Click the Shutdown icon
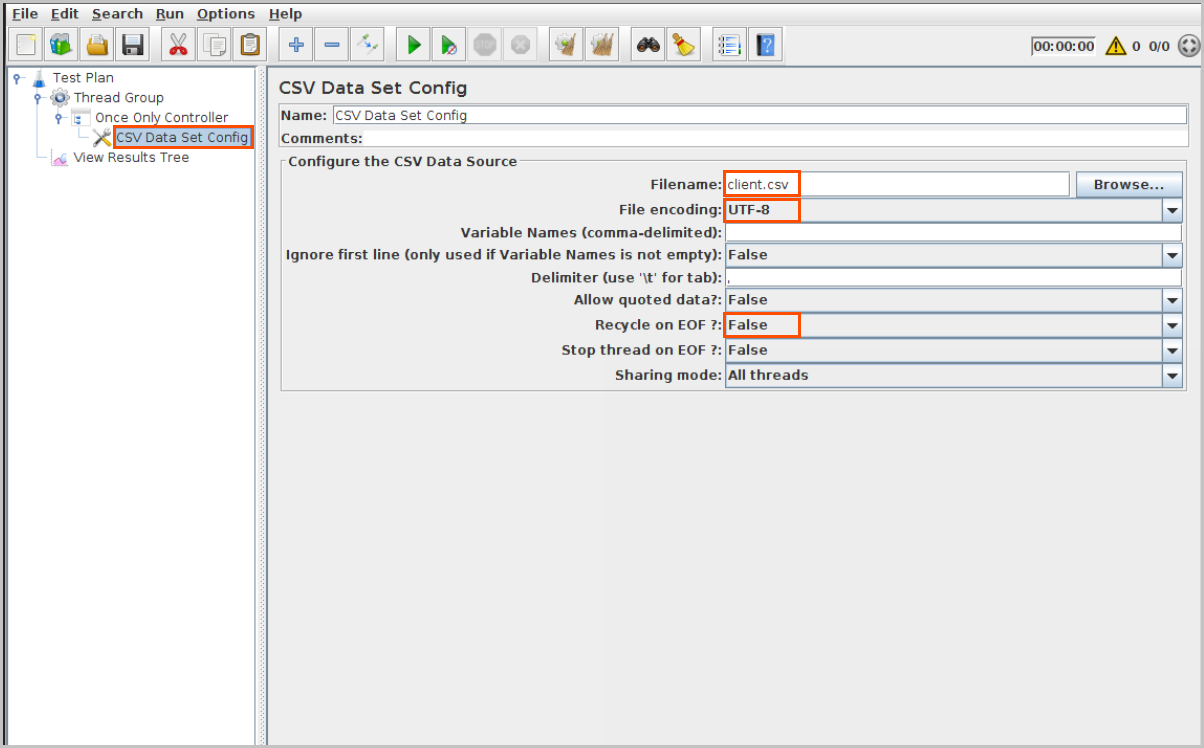Screen dimensions: 1204x748 pos(519,45)
